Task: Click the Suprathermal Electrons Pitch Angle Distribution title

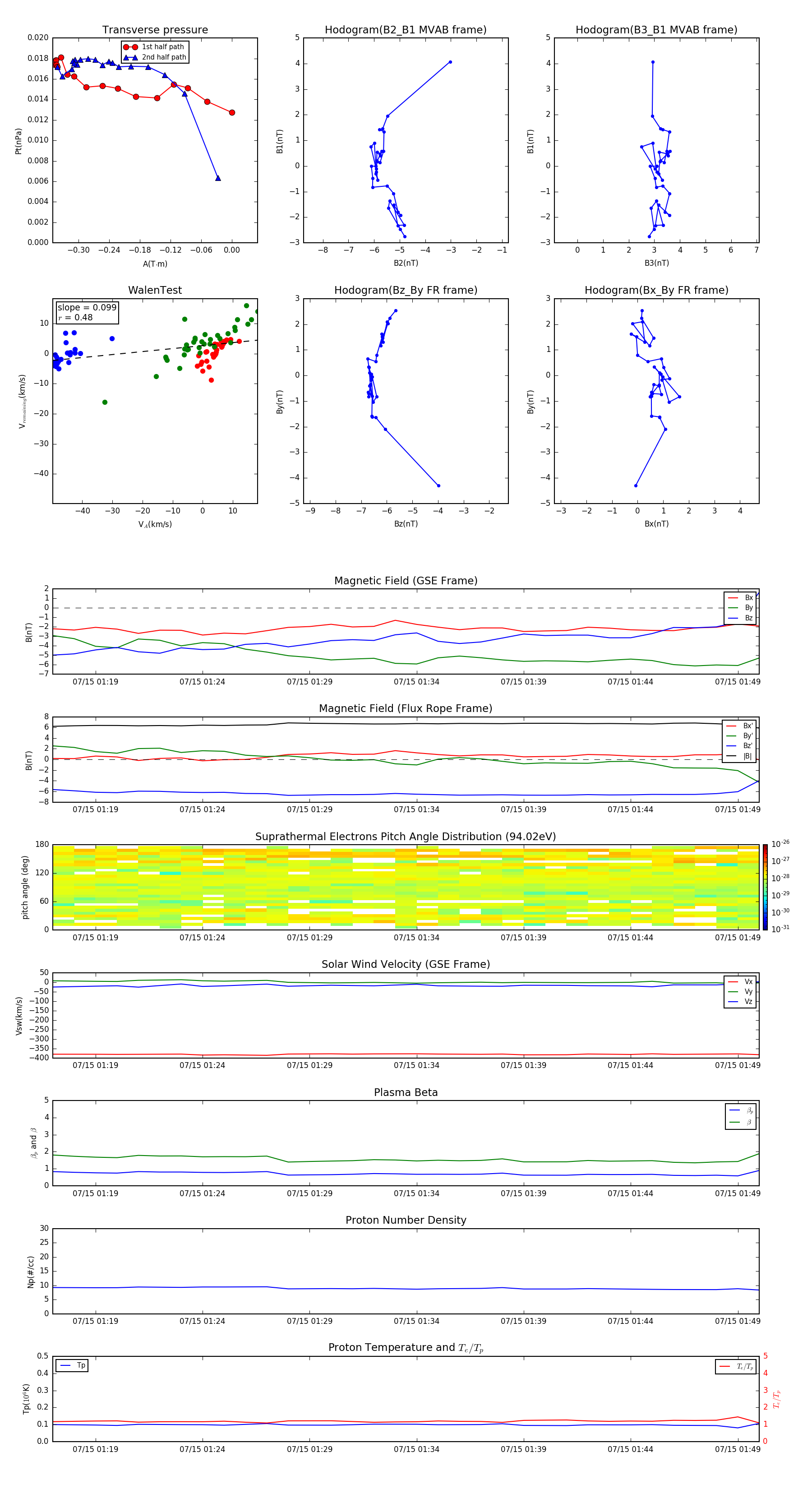Action: [x=406, y=837]
